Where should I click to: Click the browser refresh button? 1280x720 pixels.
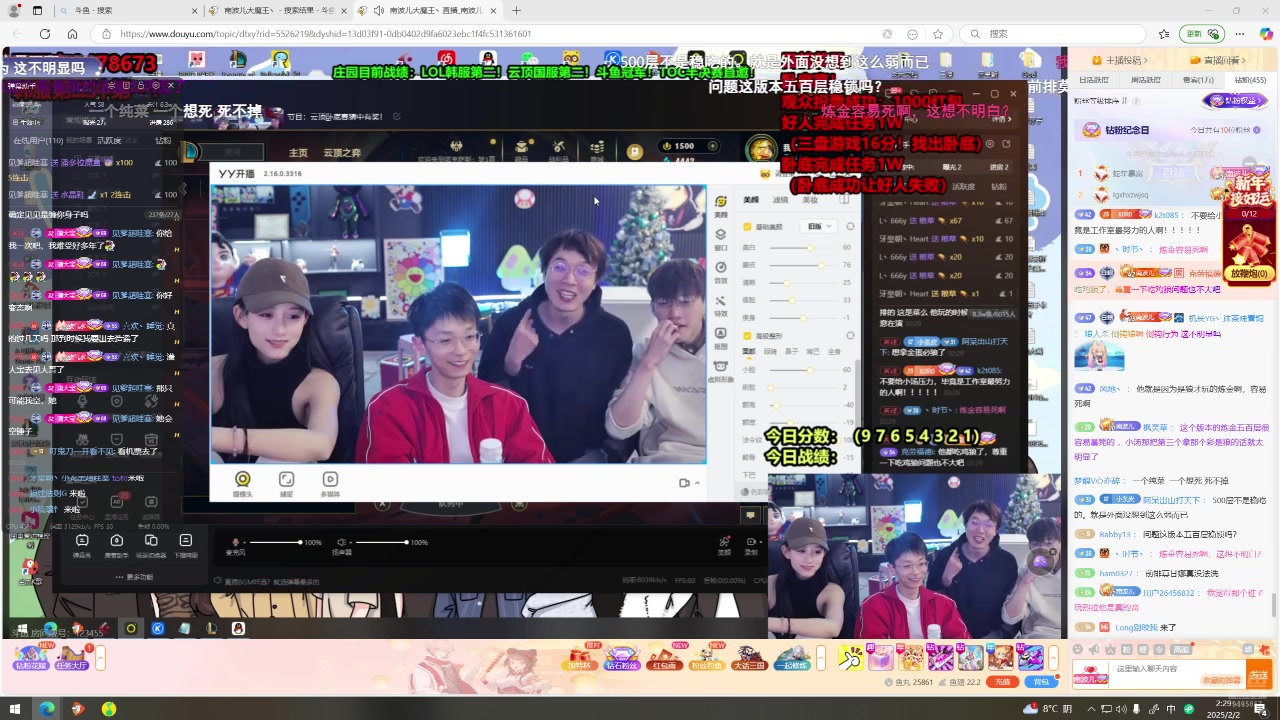click(x=45, y=34)
